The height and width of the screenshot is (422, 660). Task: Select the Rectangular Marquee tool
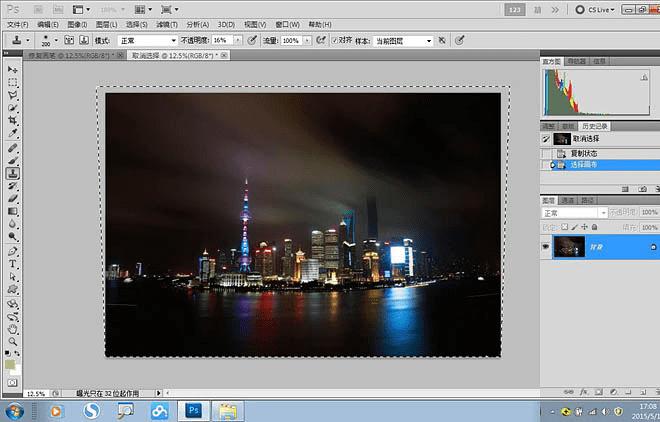pyautogui.click(x=13, y=82)
